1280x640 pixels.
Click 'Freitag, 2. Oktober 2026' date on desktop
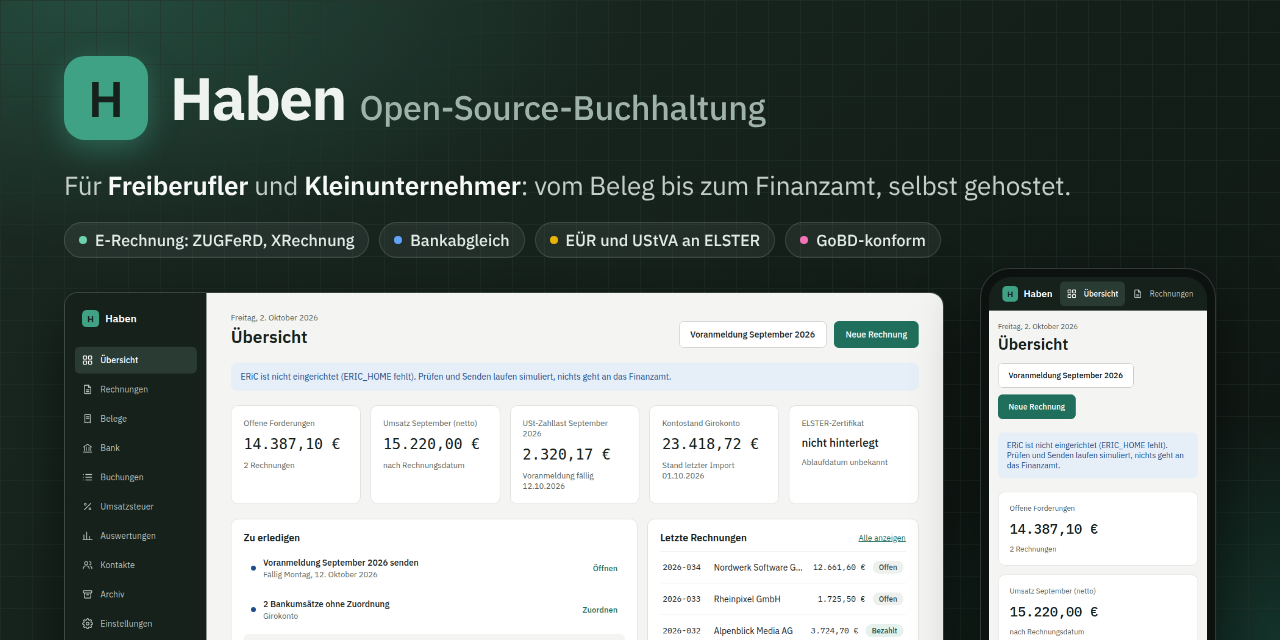point(274,318)
